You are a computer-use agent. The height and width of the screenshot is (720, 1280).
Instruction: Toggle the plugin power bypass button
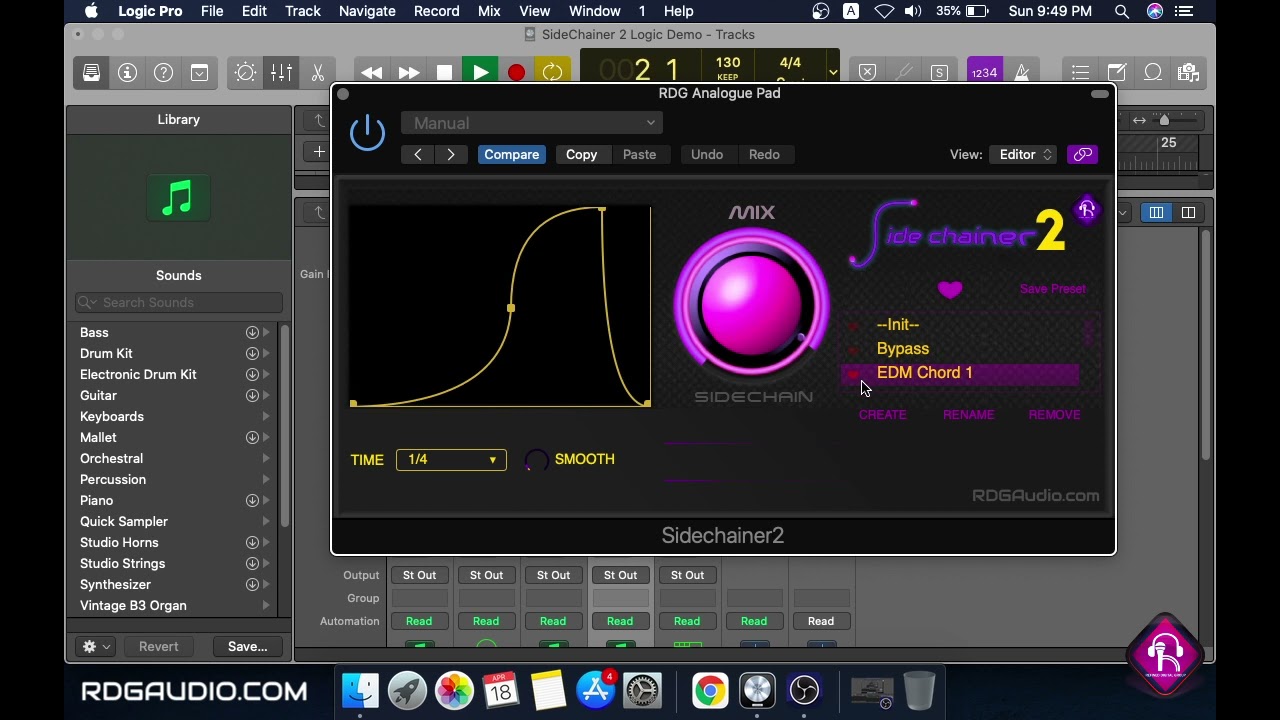click(367, 132)
